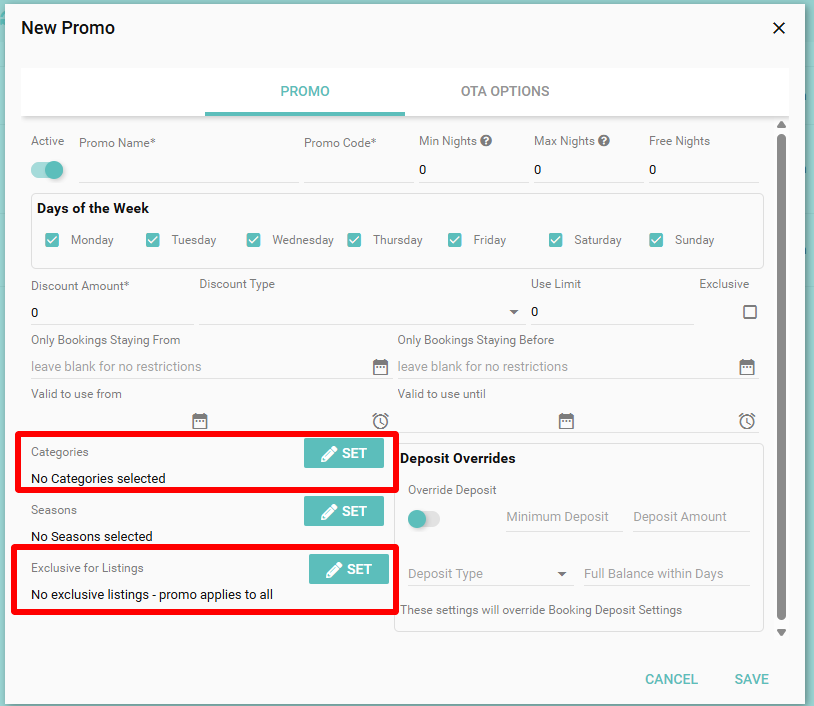Open date picker for Valid to use until
Viewport: 814px width, 706px height.
pyautogui.click(x=566, y=421)
